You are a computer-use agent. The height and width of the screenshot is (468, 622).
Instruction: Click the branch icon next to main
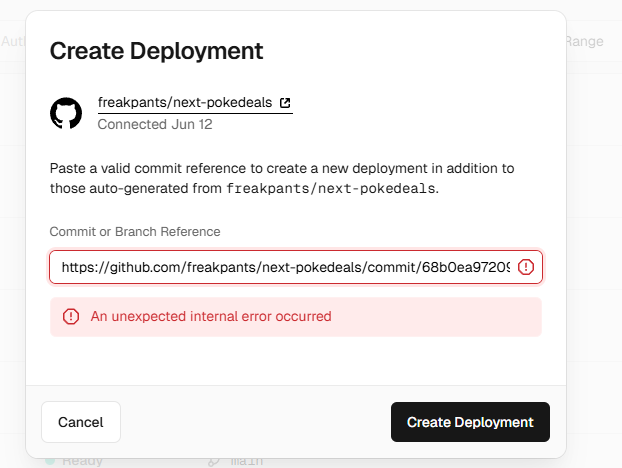click(212, 461)
